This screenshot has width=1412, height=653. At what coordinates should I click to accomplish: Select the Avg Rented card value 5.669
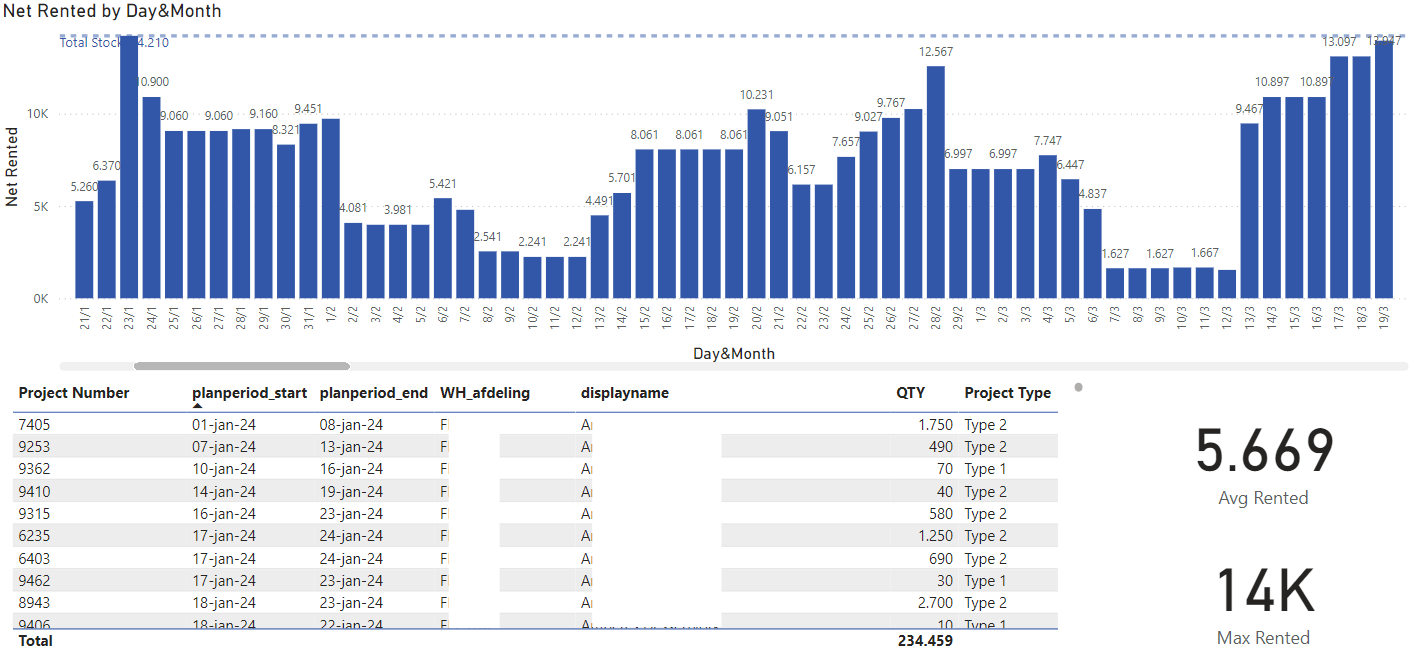1264,451
